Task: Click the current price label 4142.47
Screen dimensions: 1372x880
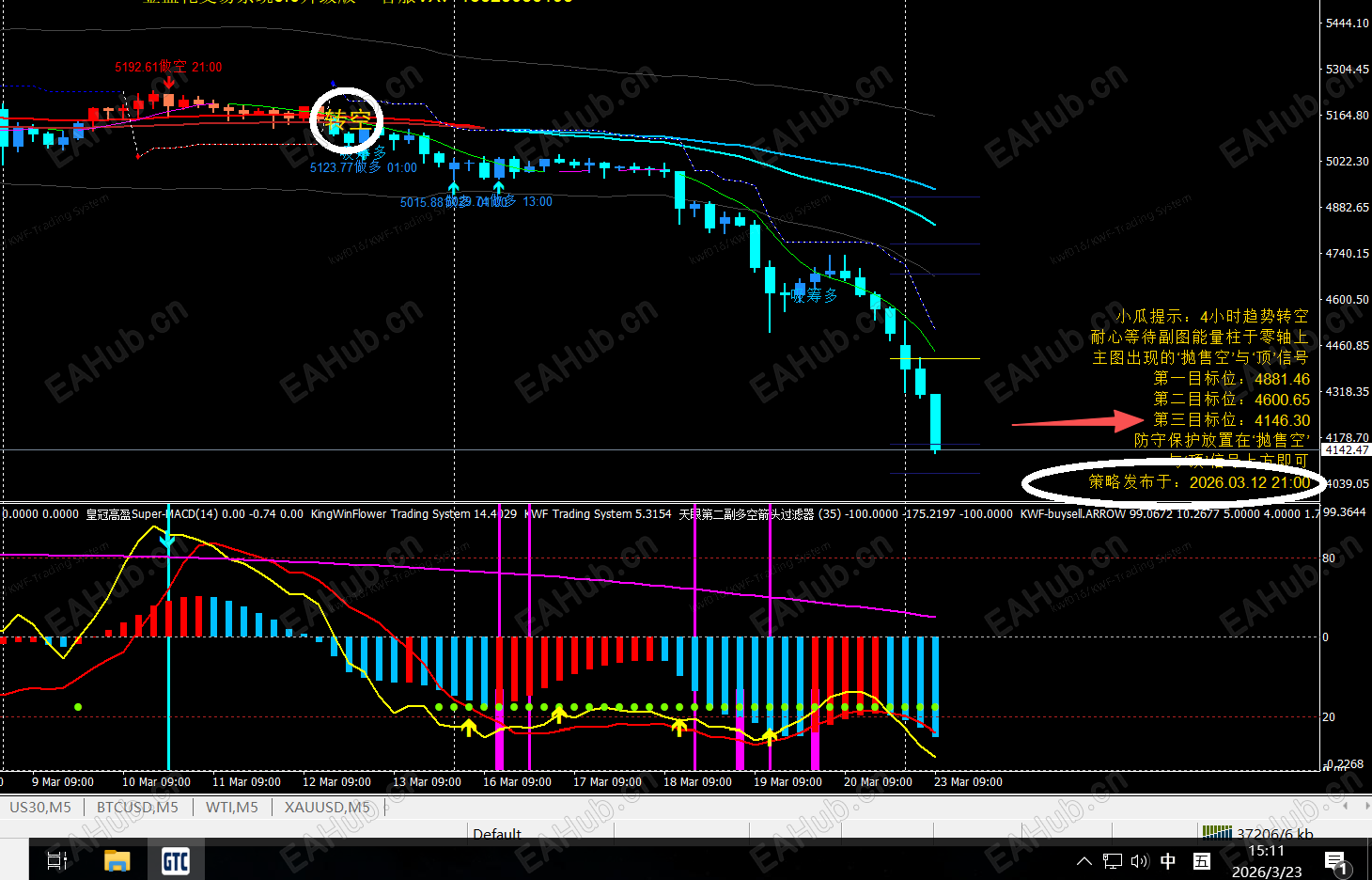Action: coord(1347,450)
